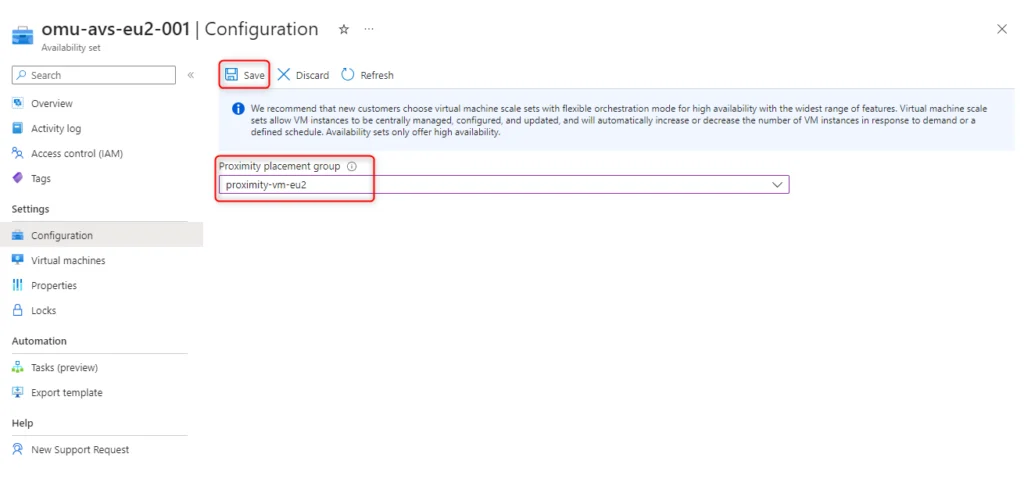Screen dimensions: 1024x486
Task: Click the Export template icon
Action: (x=18, y=393)
